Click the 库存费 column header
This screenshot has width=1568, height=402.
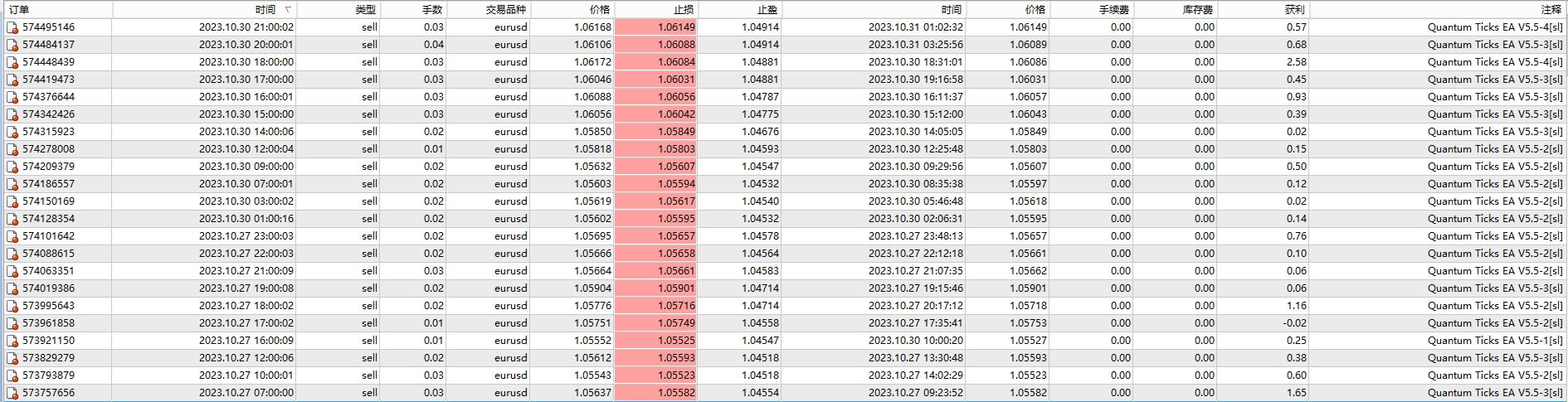tap(1176, 10)
